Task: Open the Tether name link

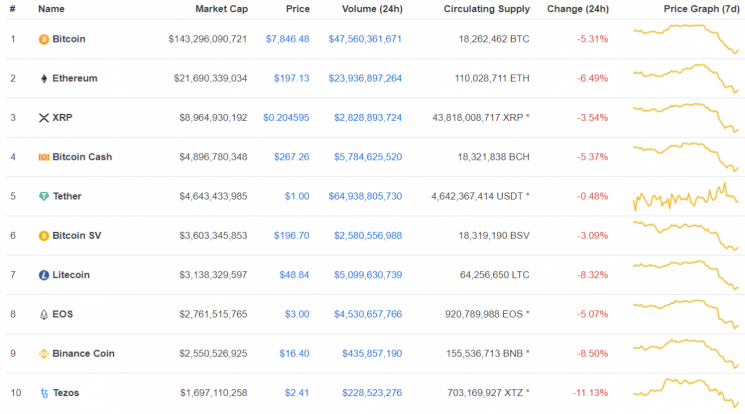Action: pyautogui.click(x=67, y=196)
